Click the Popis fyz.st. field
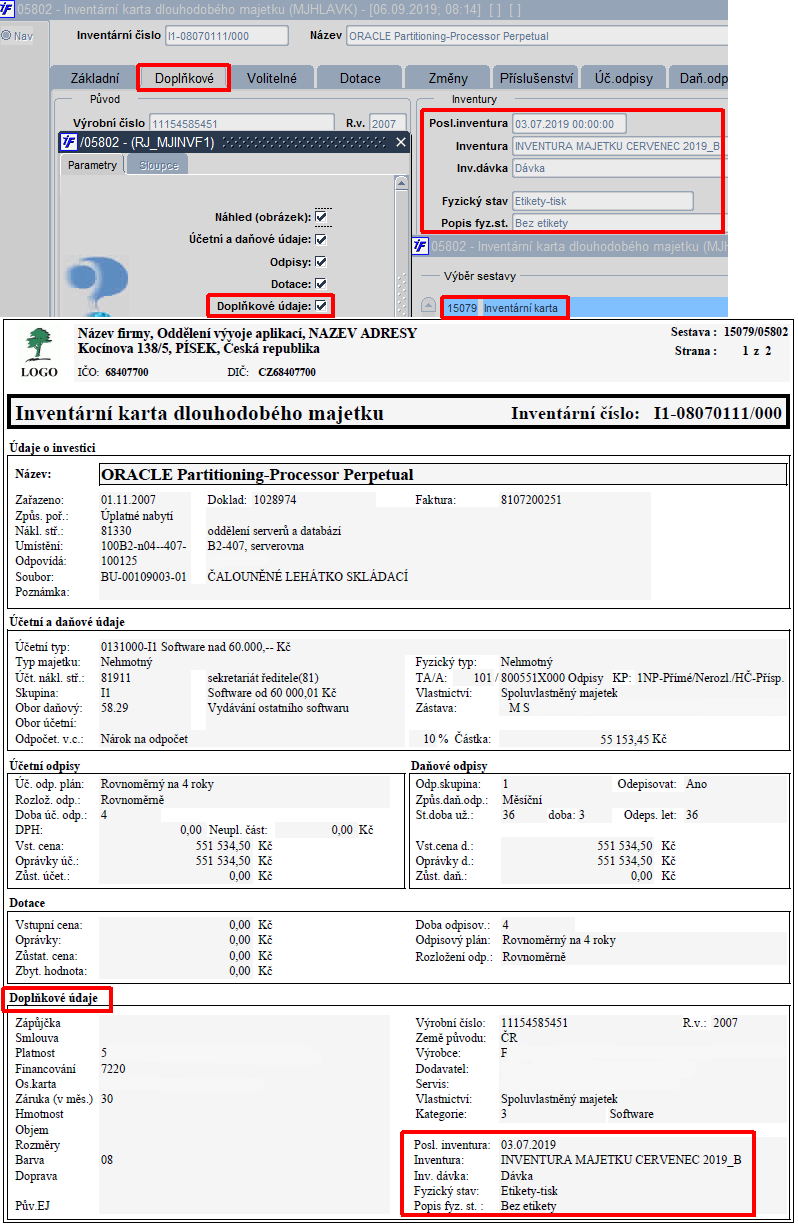The width and height of the screenshot is (798, 1226). [x=619, y=223]
